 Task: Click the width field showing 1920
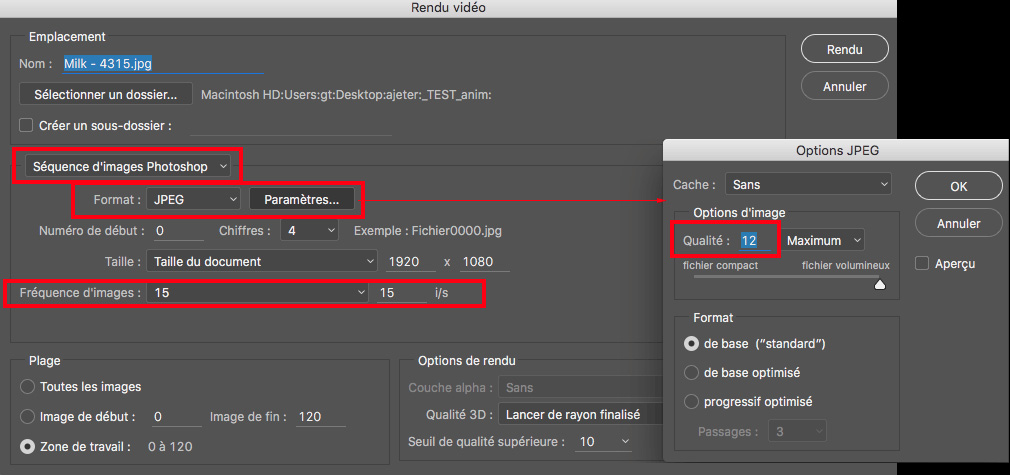click(411, 262)
